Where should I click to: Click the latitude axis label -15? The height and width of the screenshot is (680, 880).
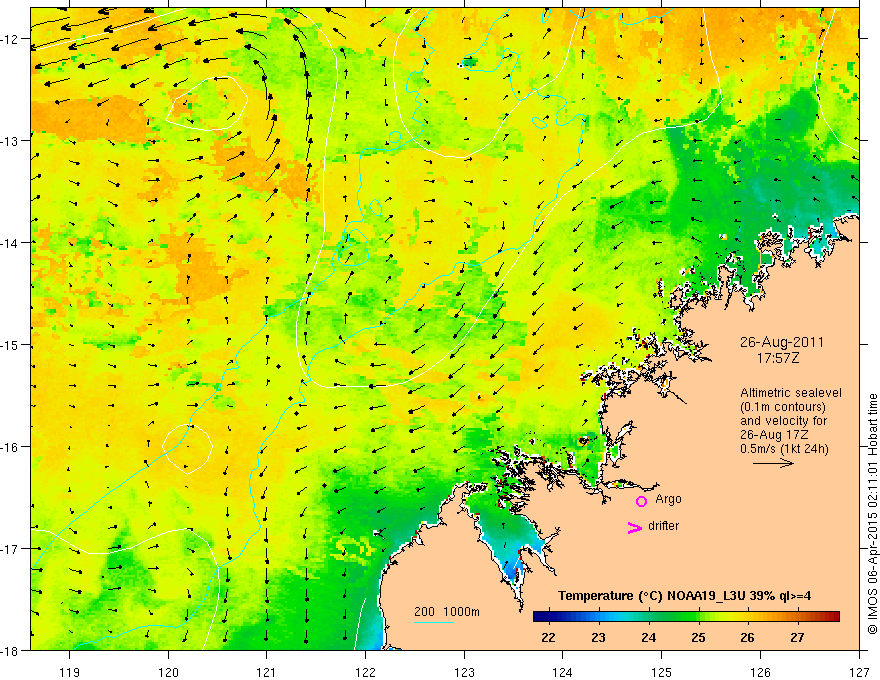click(x=10, y=344)
